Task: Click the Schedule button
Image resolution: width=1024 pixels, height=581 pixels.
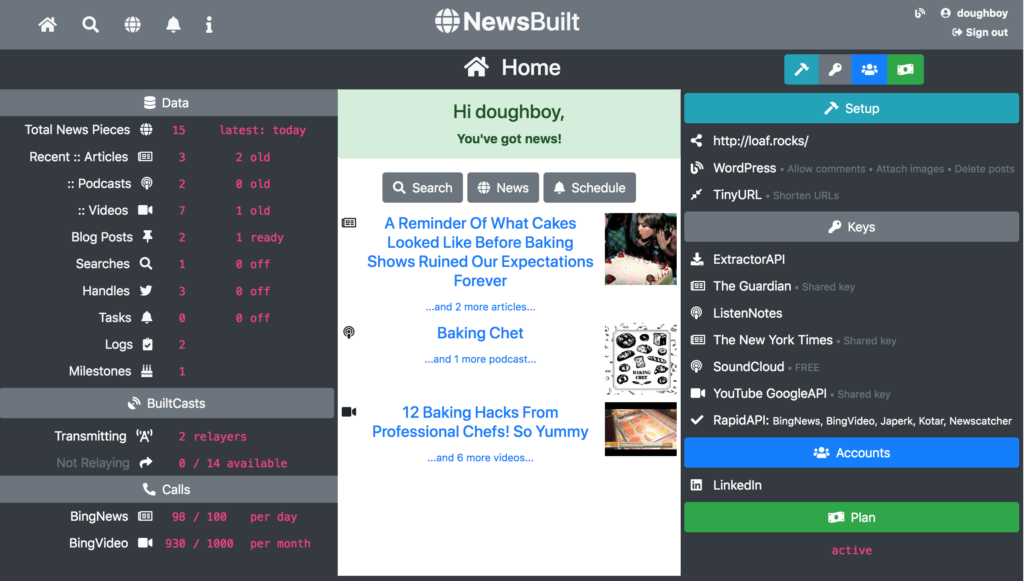Action: coord(590,188)
